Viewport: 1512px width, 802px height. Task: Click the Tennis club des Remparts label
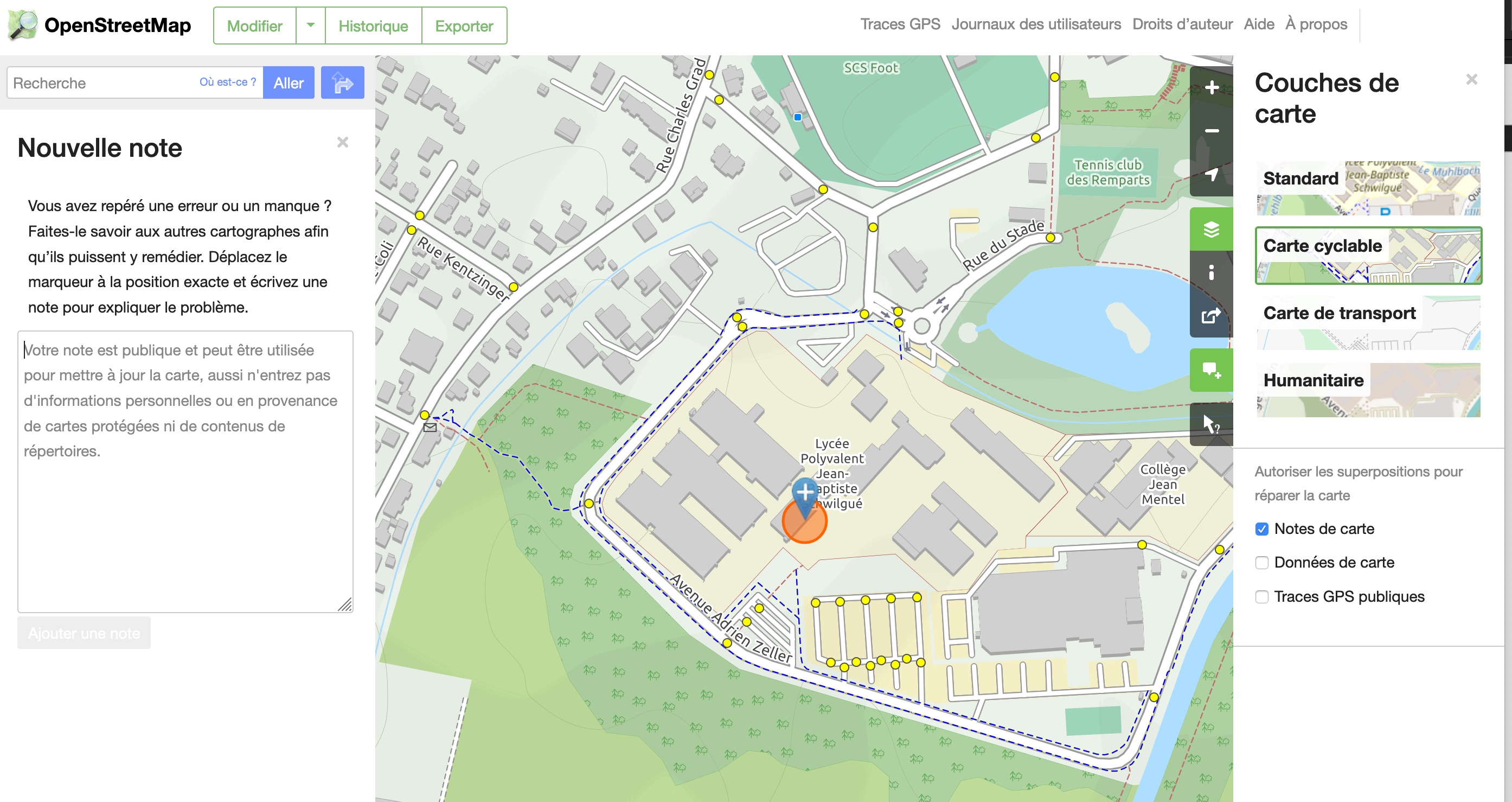1107,173
